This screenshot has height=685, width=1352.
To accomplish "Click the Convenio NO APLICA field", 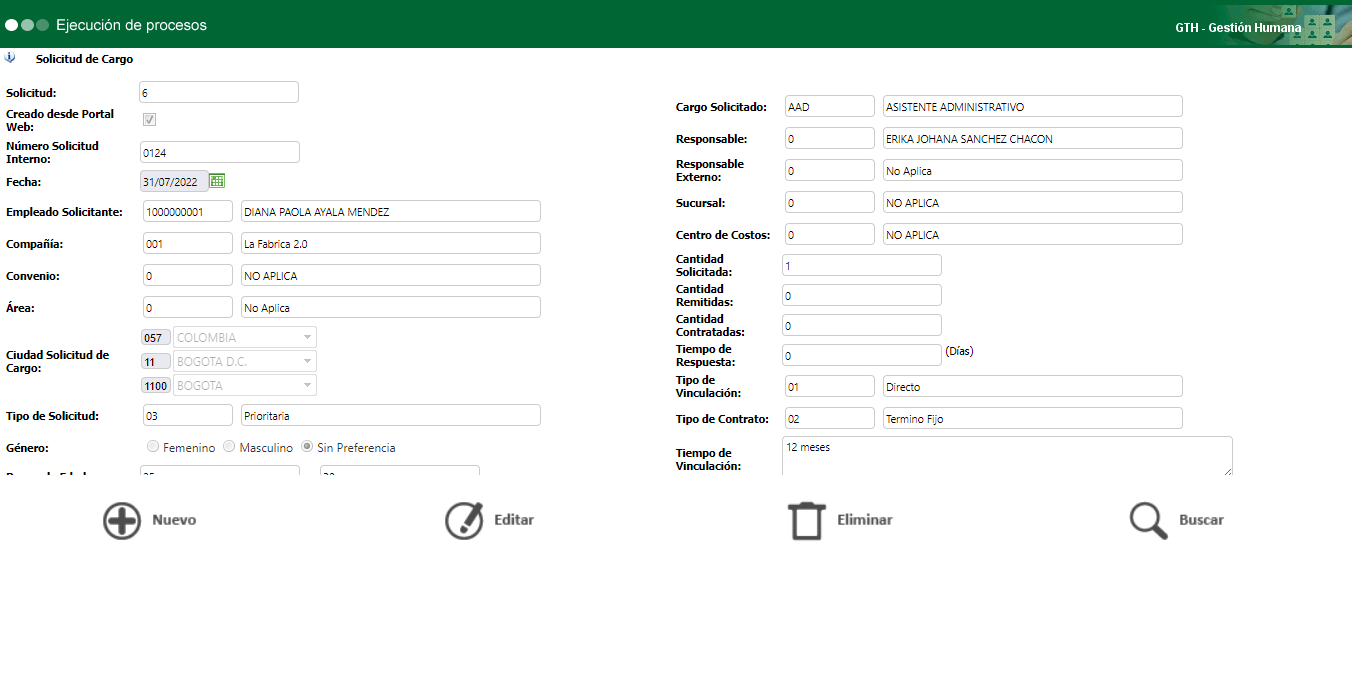I will (x=391, y=275).
